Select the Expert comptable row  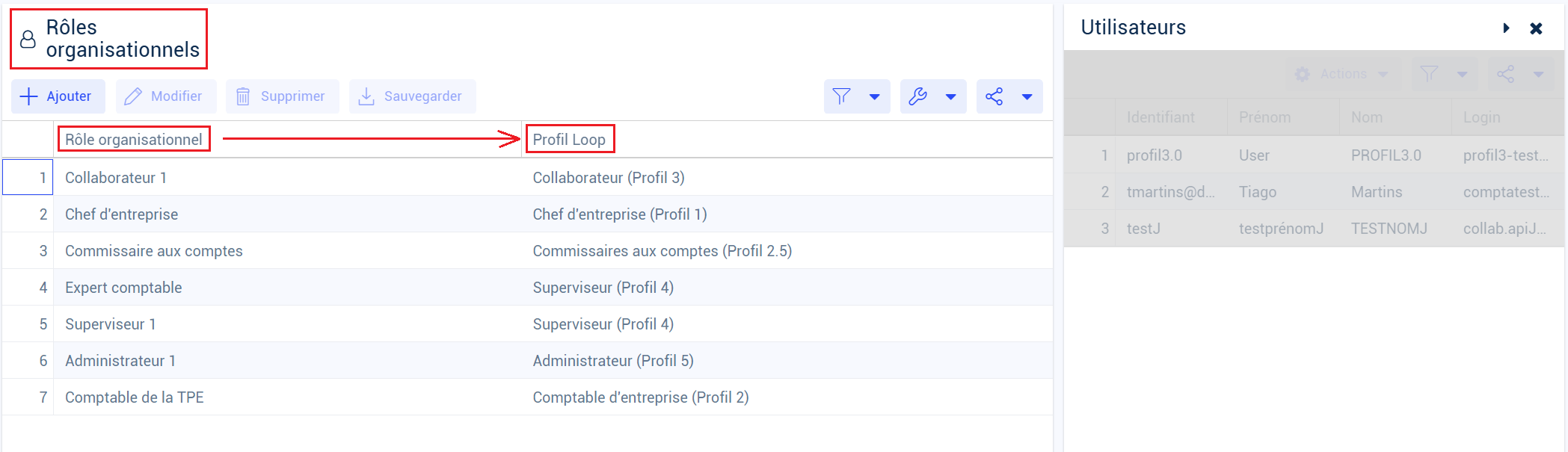[123, 288]
